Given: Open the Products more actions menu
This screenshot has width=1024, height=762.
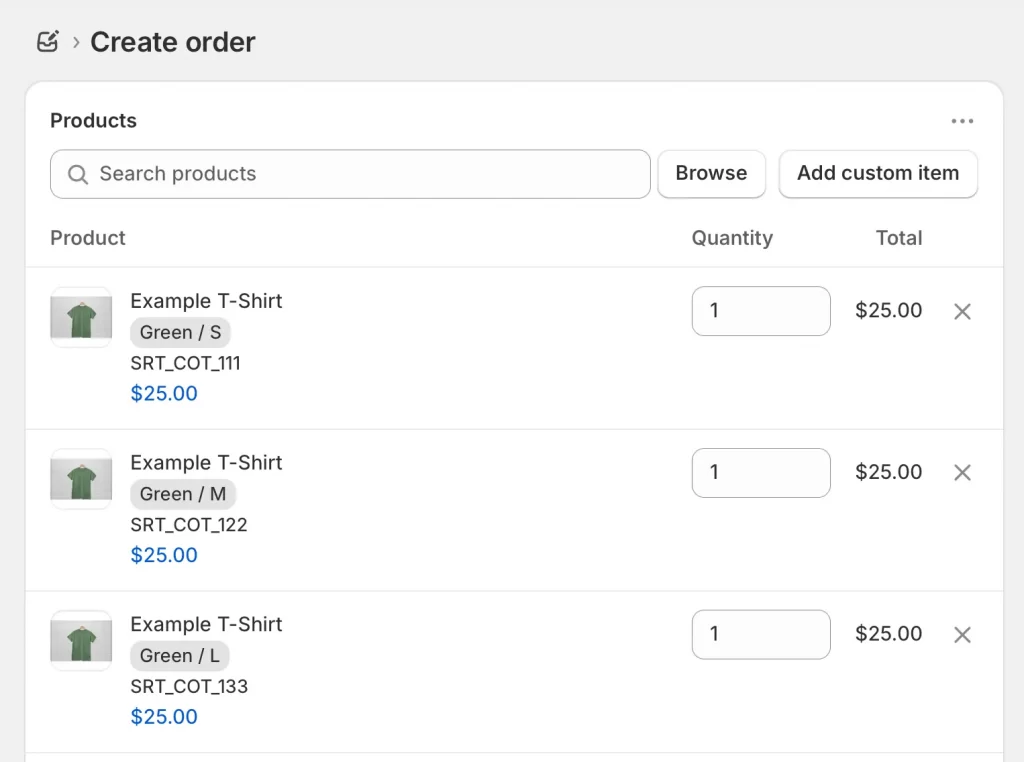Looking at the screenshot, I should (x=962, y=121).
